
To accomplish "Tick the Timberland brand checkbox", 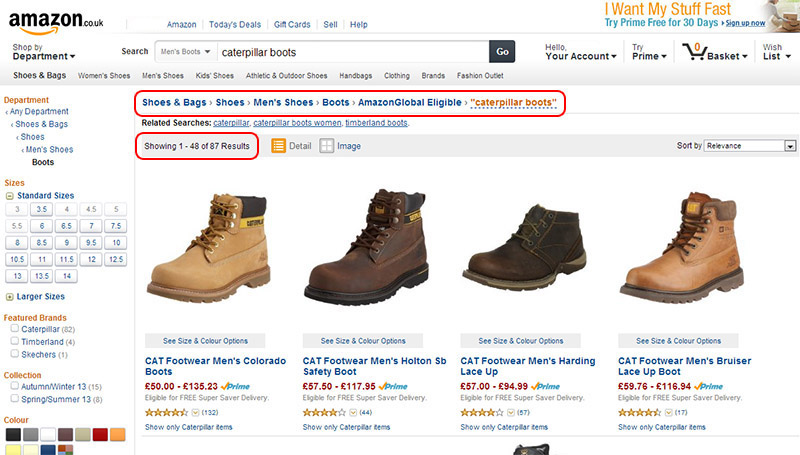I will [x=14, y=341].
